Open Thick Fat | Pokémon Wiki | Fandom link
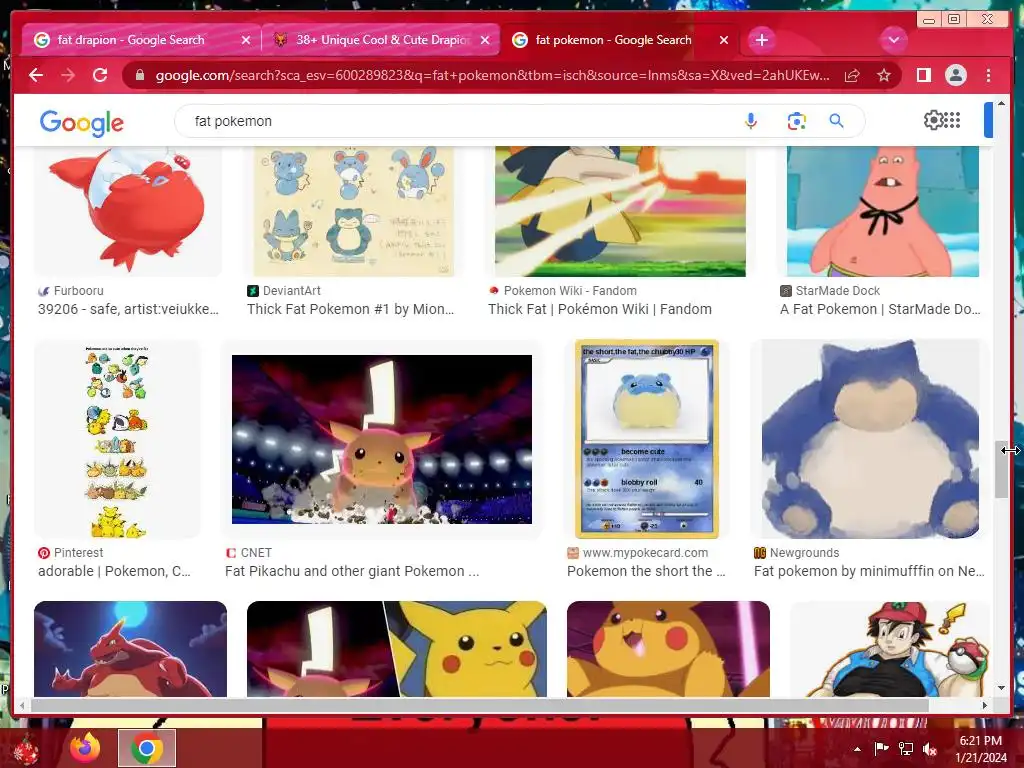This screenshot has height=768, width=1024. pos(600,309)
